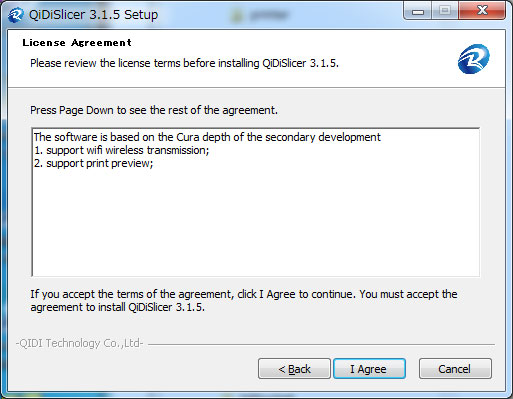
Task: Click the blue QIDI logo in header
Action: click(474, 59)
